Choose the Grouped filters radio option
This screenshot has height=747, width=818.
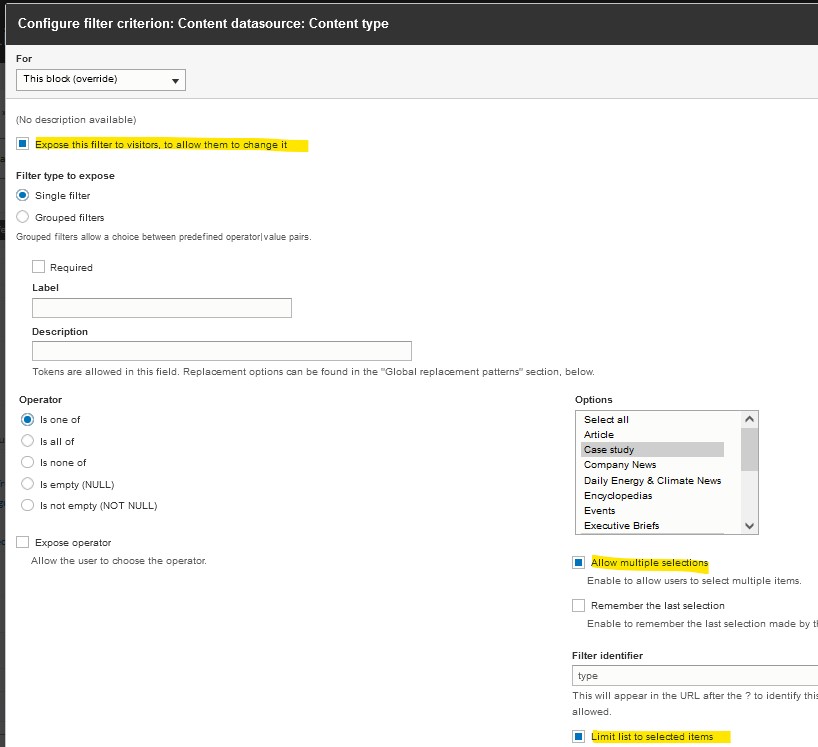click(23, 217)
